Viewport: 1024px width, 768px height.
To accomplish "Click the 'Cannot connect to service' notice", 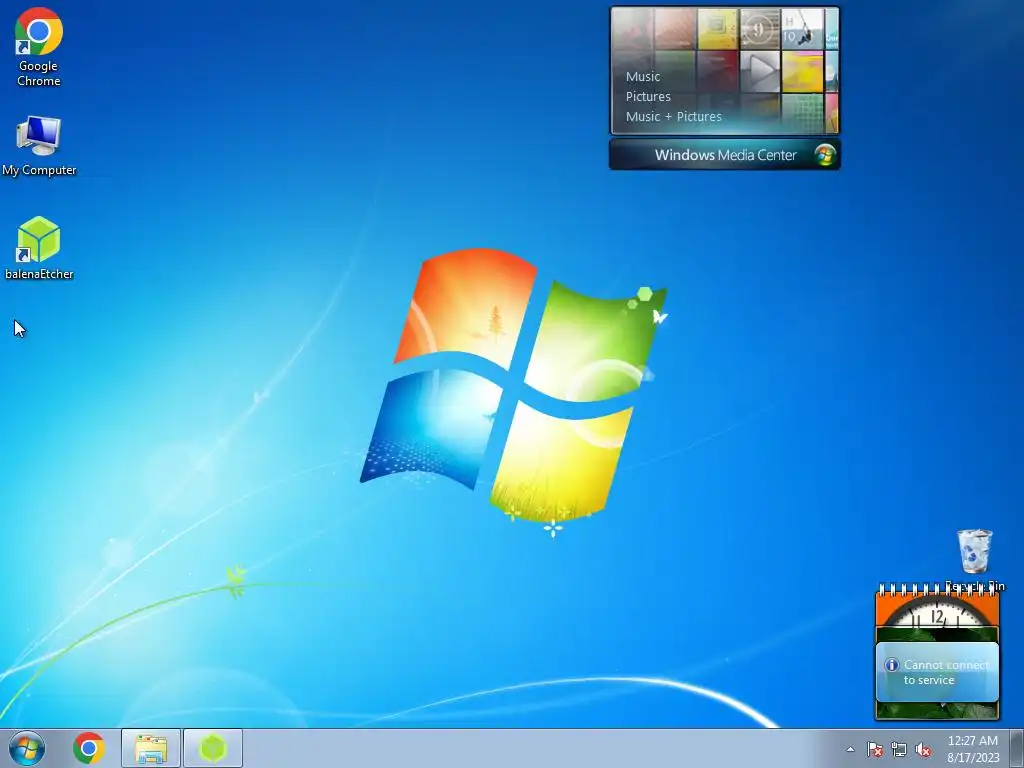I will tap(937, 672).
